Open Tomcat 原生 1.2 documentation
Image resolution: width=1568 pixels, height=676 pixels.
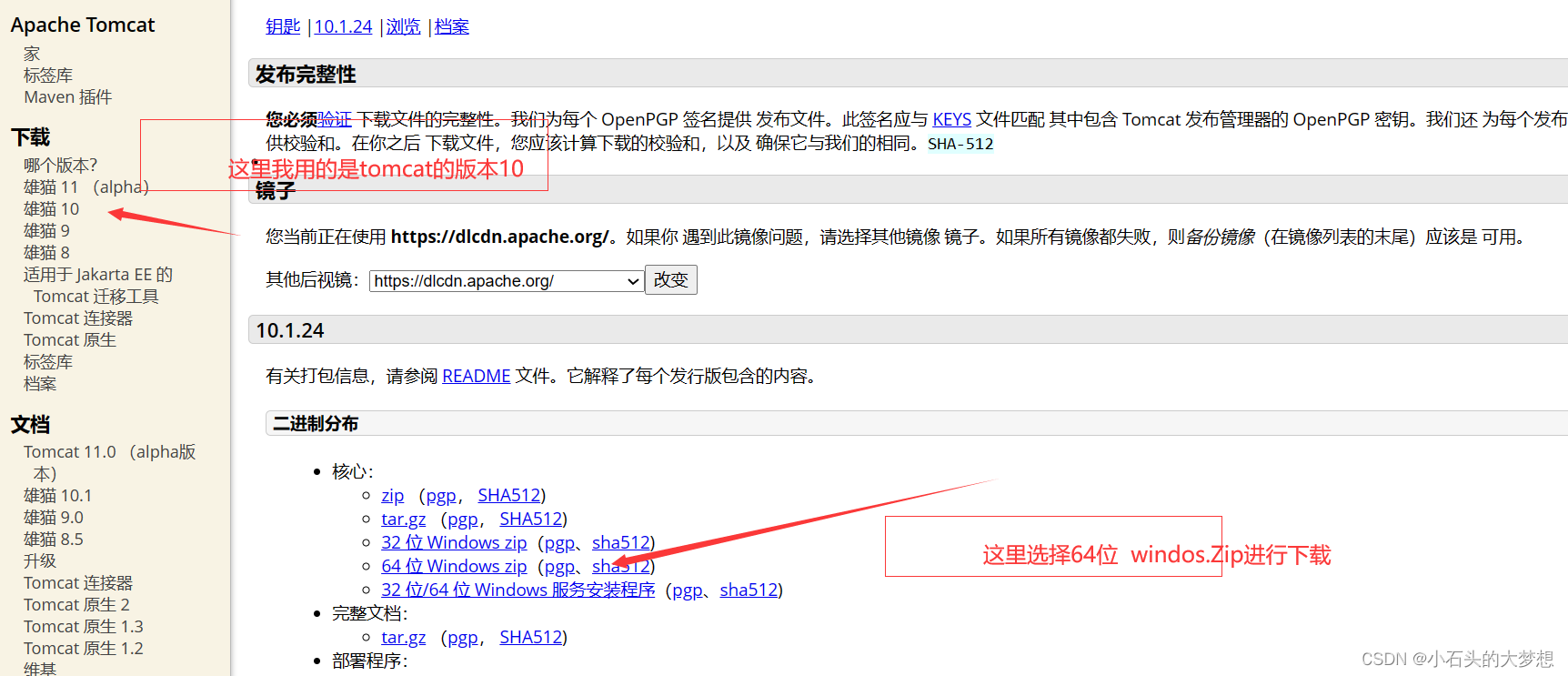tap(84, 649)
